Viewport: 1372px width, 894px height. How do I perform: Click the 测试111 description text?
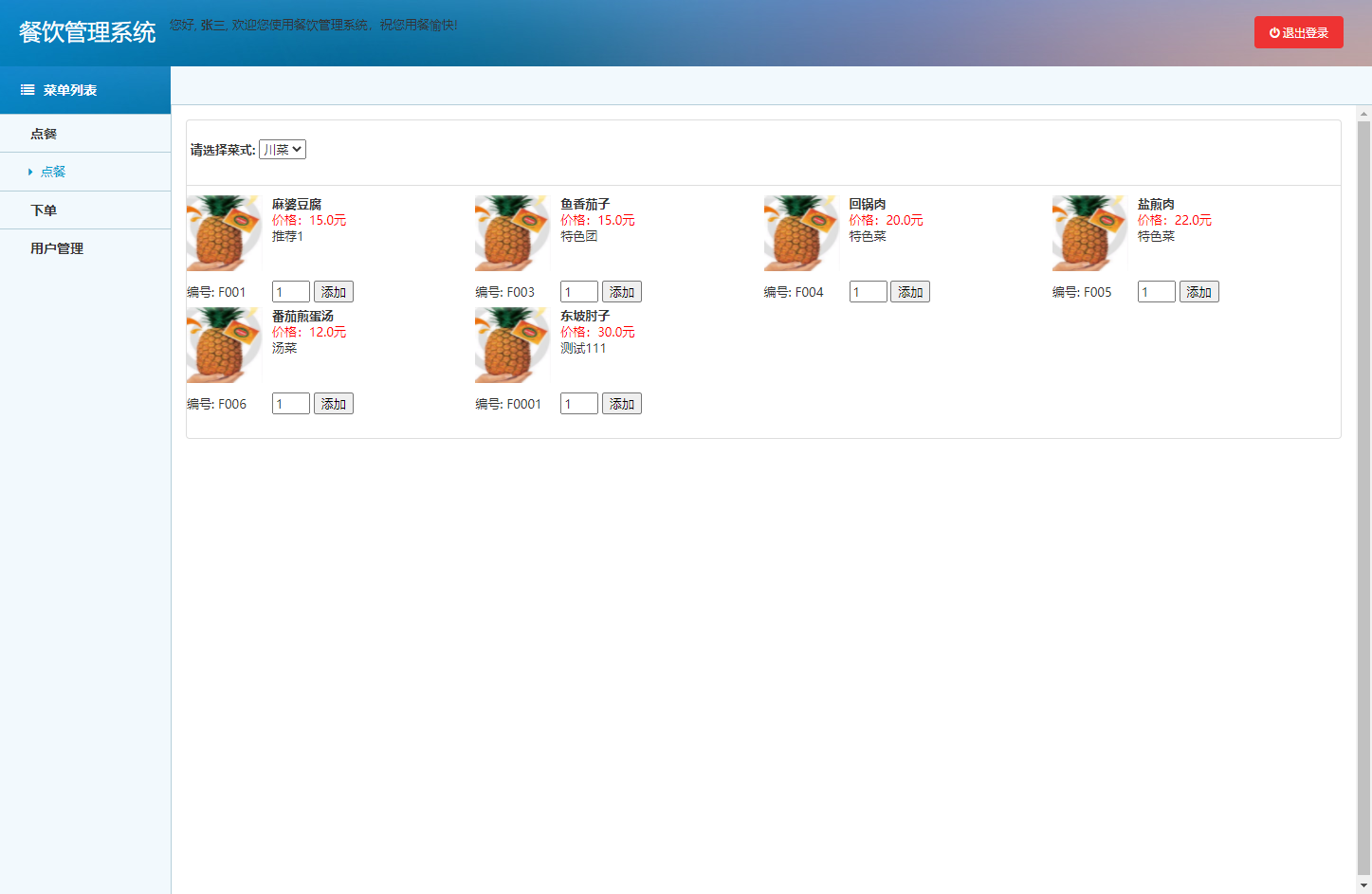(583, 348)
